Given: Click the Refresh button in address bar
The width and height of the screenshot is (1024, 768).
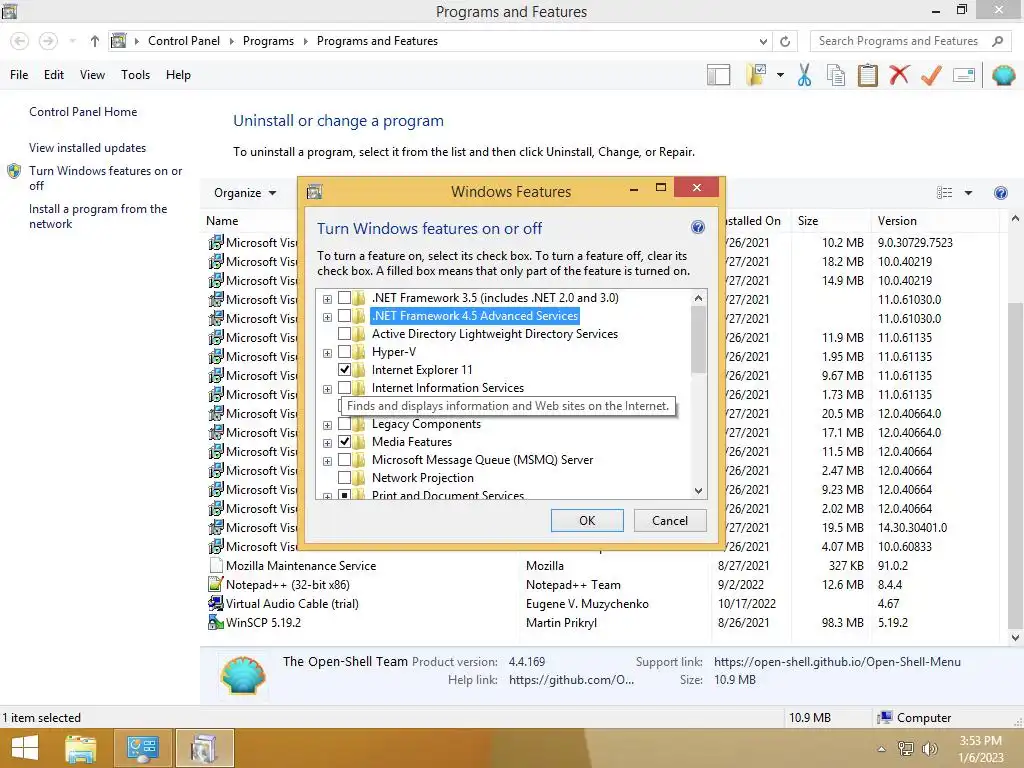Looking at the screenshot, I should 785,41.
